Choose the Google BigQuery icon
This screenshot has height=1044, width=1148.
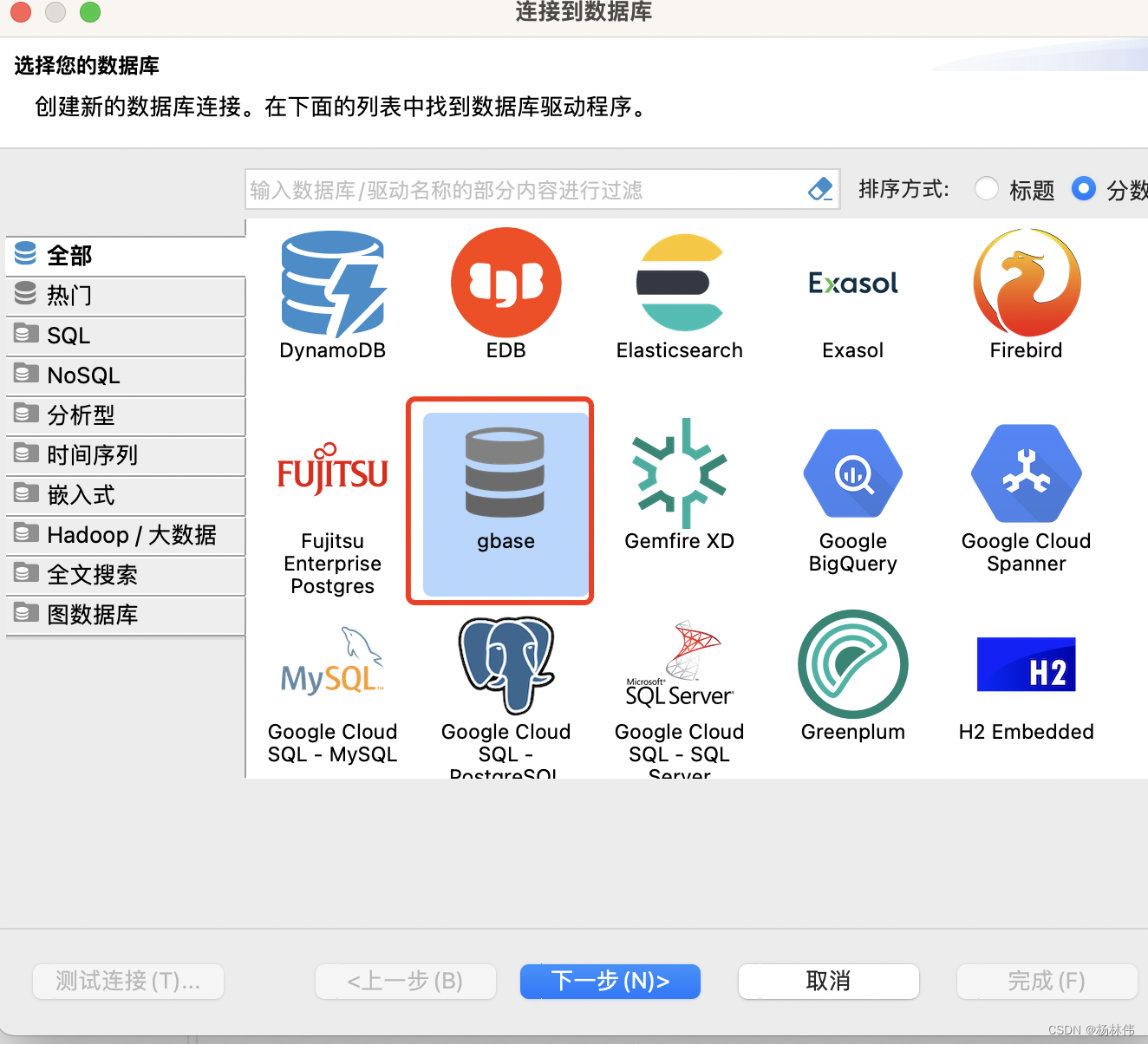click(x=853, y=473)
